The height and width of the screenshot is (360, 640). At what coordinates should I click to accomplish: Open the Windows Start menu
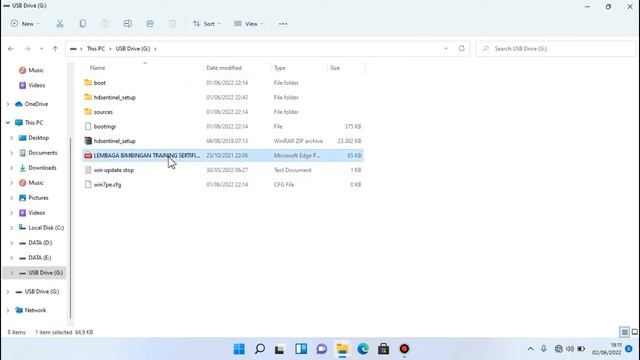[x=239, y=349]
